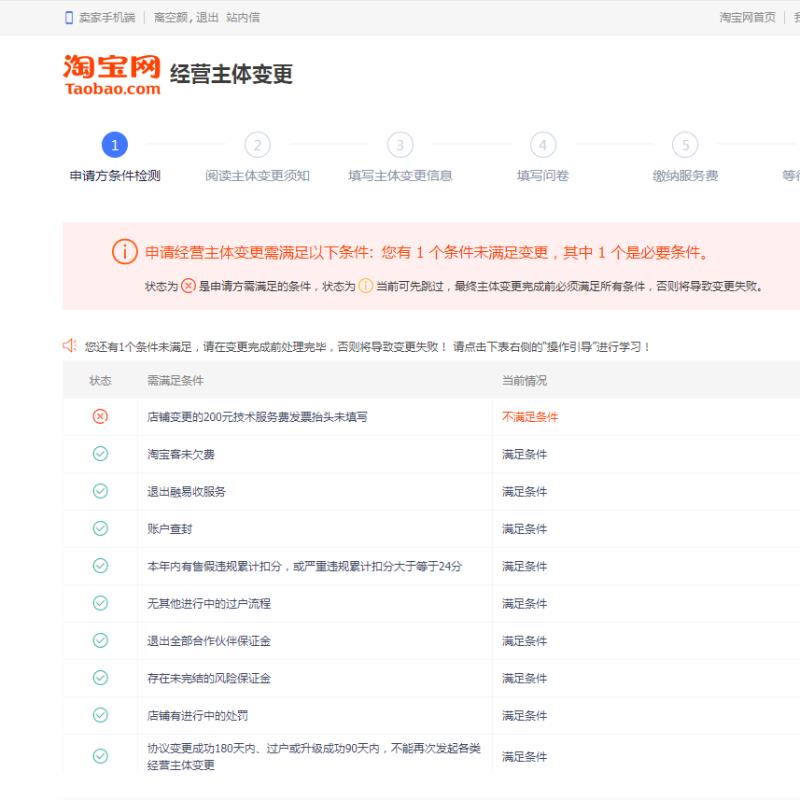Go to 淘宝网首页
800x800 pixels.
click(747, 18)
